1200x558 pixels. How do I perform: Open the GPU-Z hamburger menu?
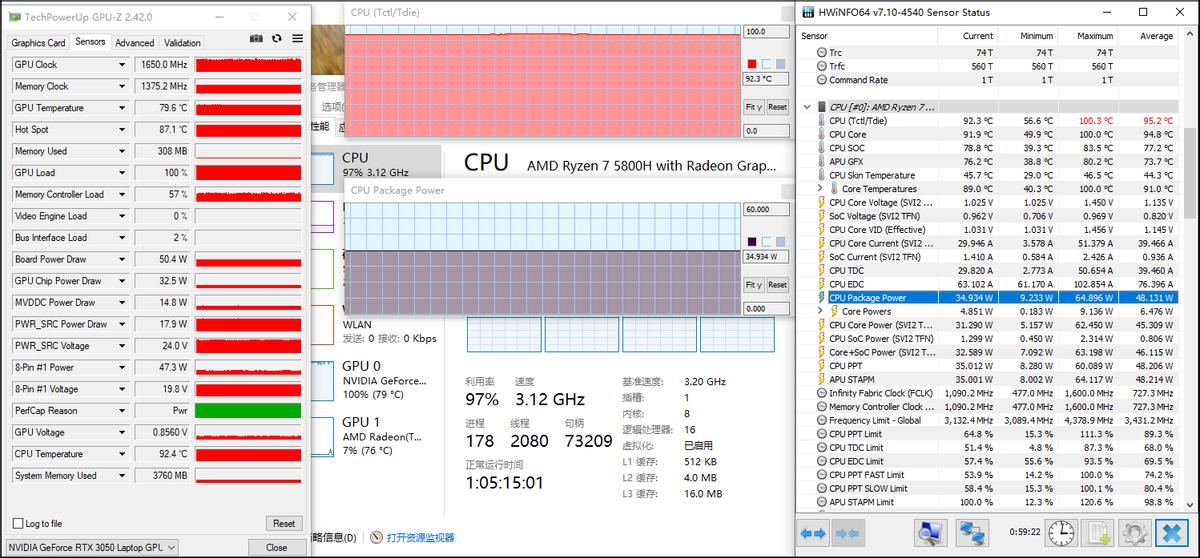[297, 38]
